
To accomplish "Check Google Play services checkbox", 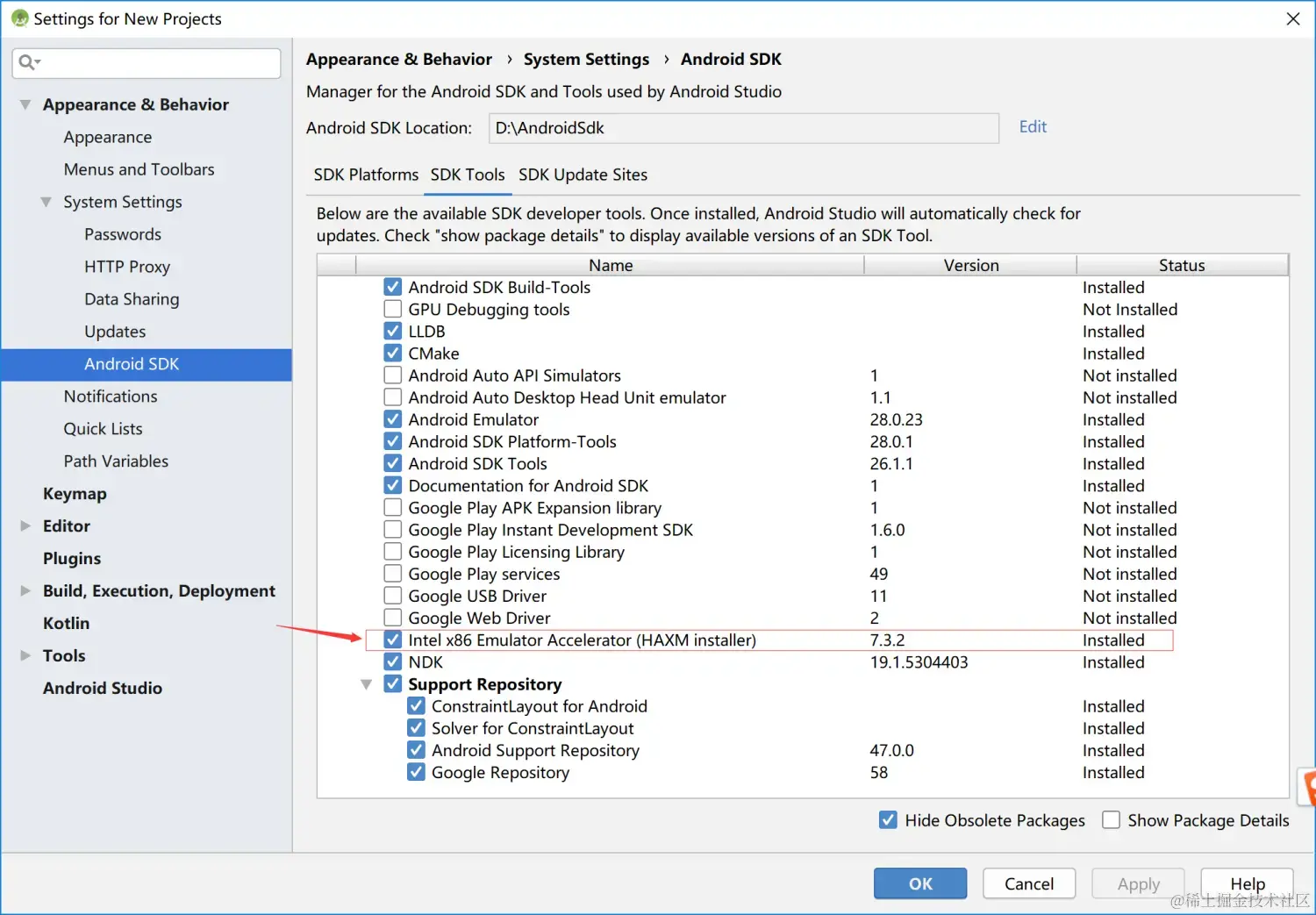I will (393, 574).
